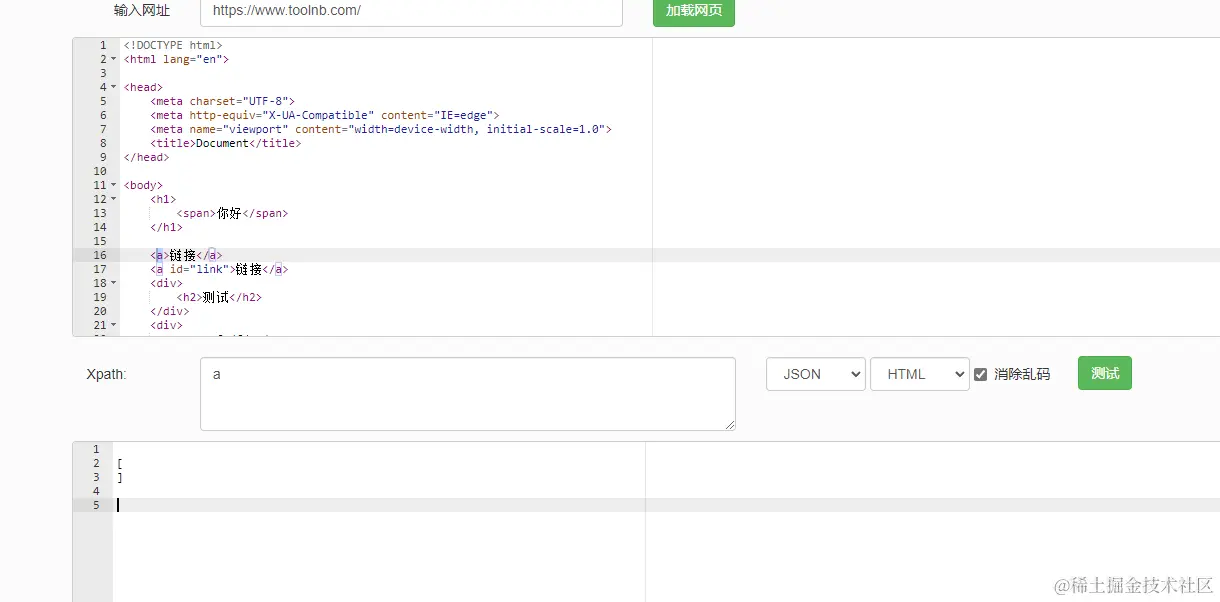Collapse the h1 fold arrow on line 12
The image size is (1220, 602).
click(113, 199)
